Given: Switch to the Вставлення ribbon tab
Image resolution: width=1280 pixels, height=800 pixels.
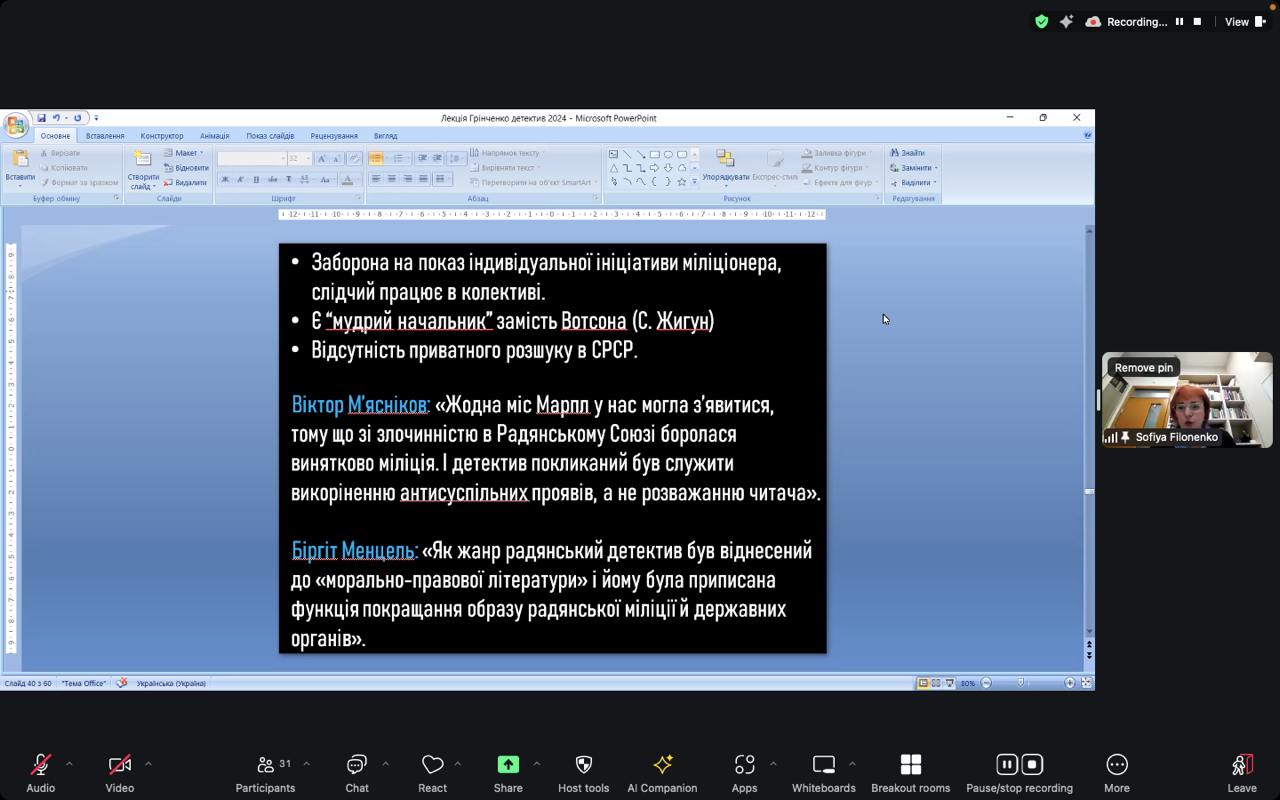Looking at the screenshot, I should [105, 136].
